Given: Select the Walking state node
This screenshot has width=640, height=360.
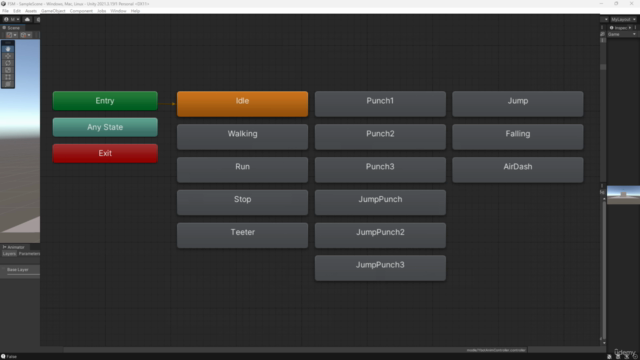Looking at the screenshot, I should [242, 137].
